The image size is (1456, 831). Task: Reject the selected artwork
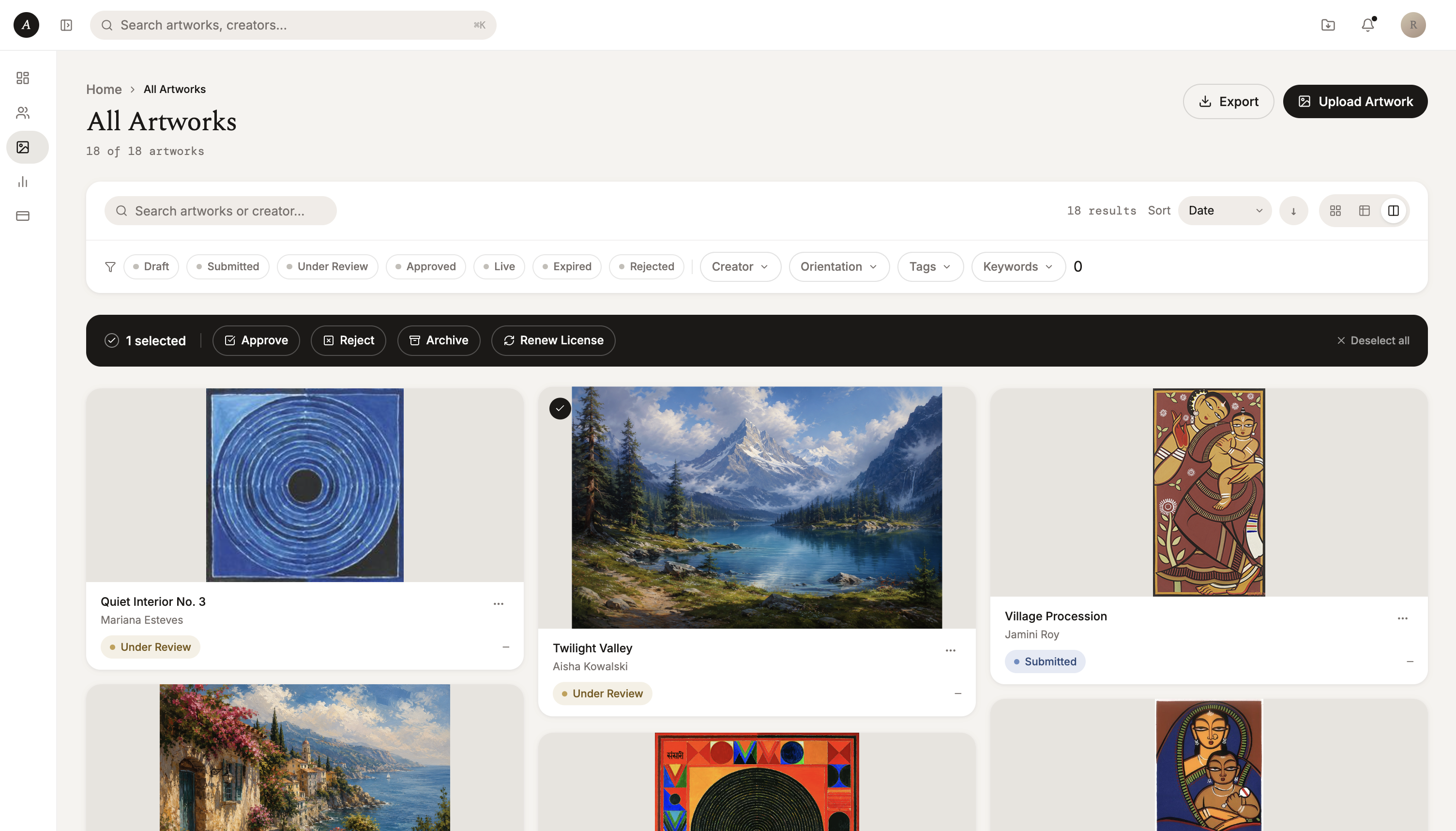coord(348,341)
